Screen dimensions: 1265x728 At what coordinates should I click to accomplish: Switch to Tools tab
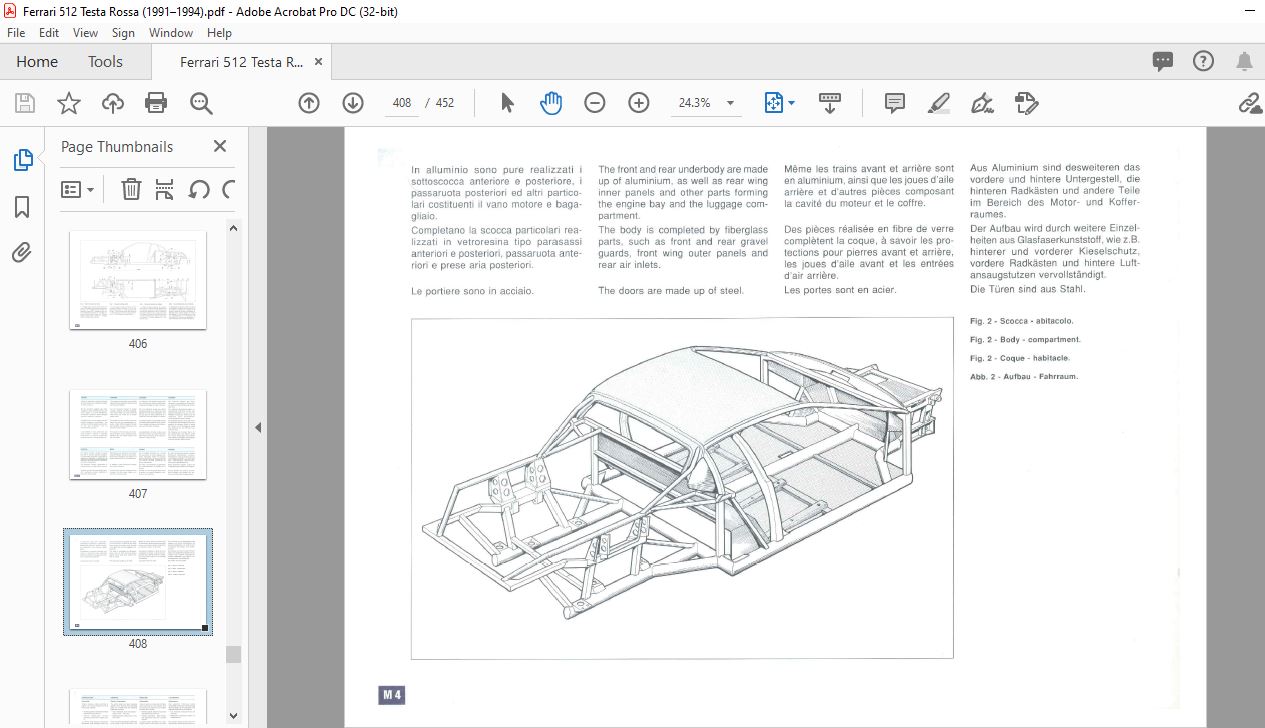105,62
